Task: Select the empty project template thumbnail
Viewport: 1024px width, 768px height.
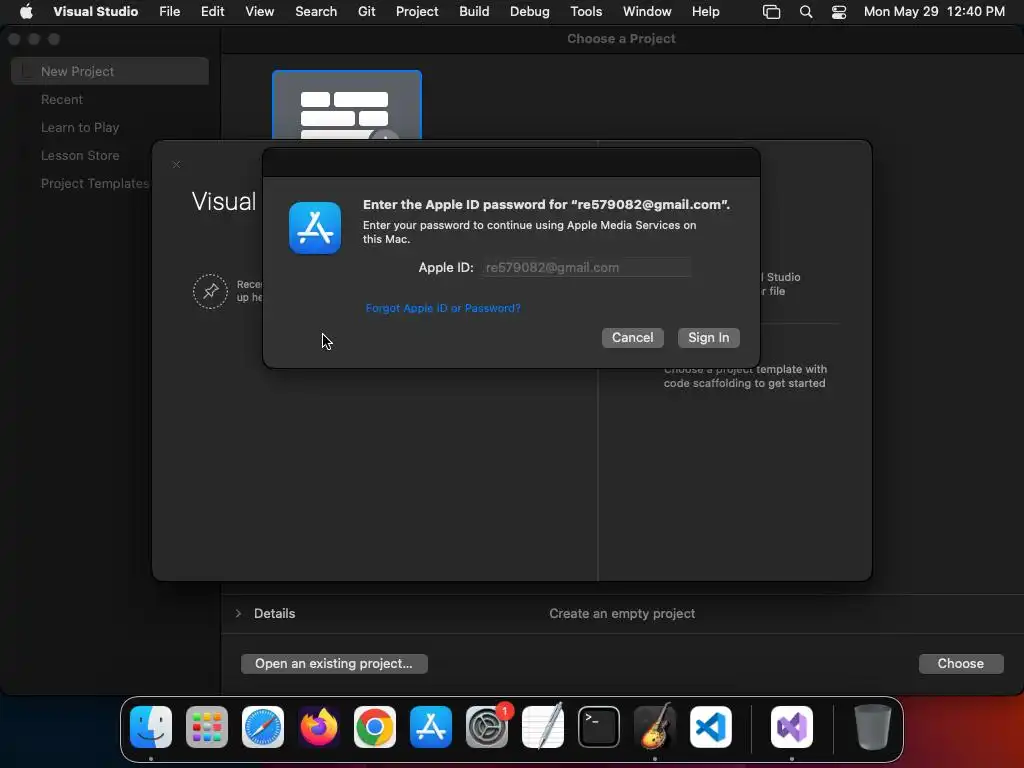Action: click(347, 105)
